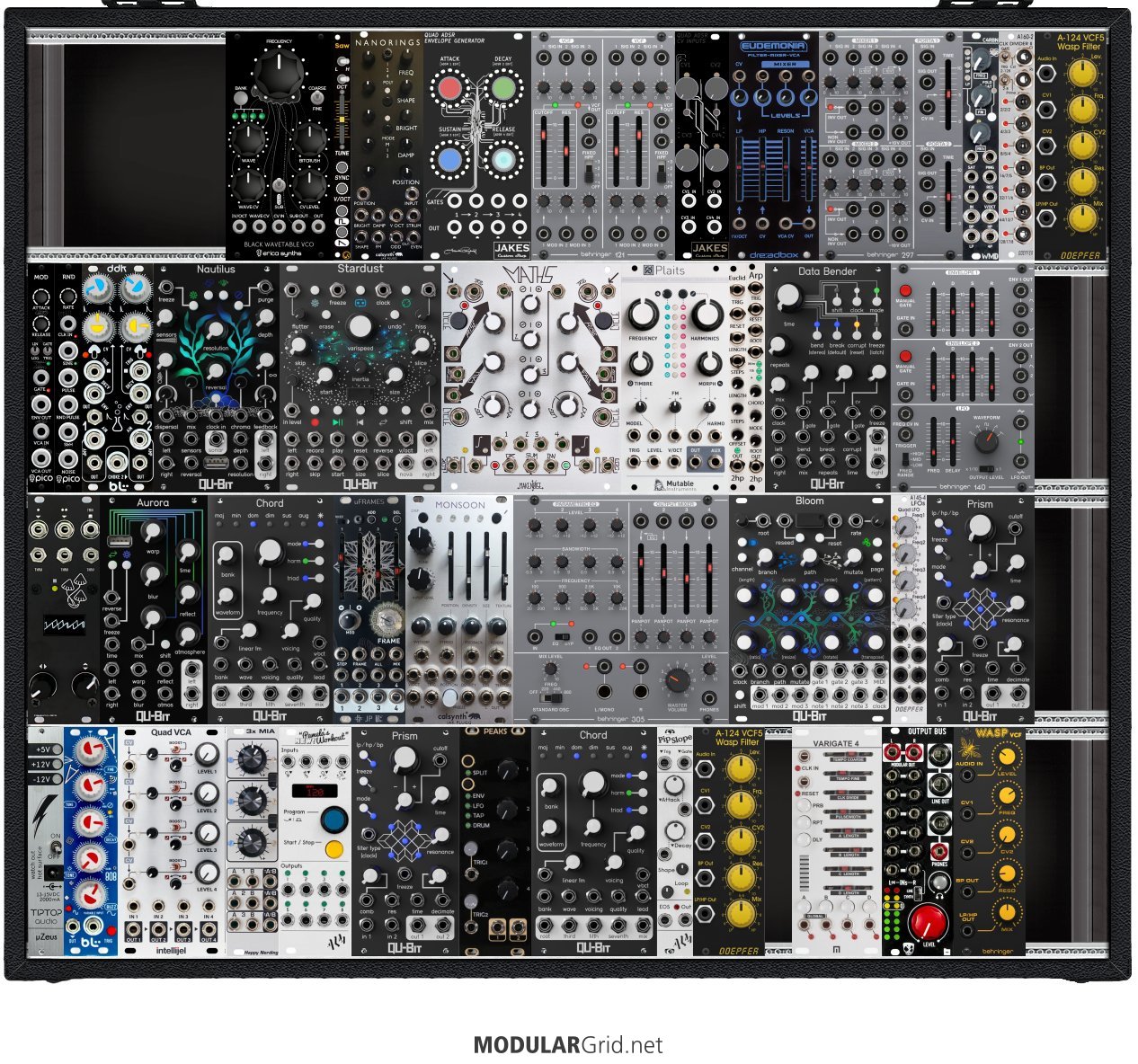Click the MODULARGrid.net logo link
This screenshot has width=1138, height=1064.
pos(568,1045)
